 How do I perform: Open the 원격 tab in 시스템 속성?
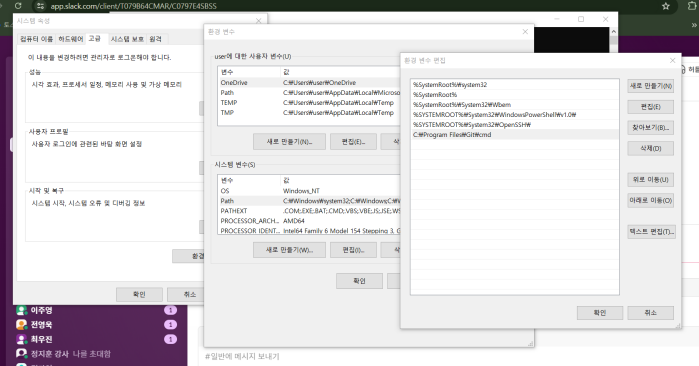pyautogui.click(x=156, y=39)
